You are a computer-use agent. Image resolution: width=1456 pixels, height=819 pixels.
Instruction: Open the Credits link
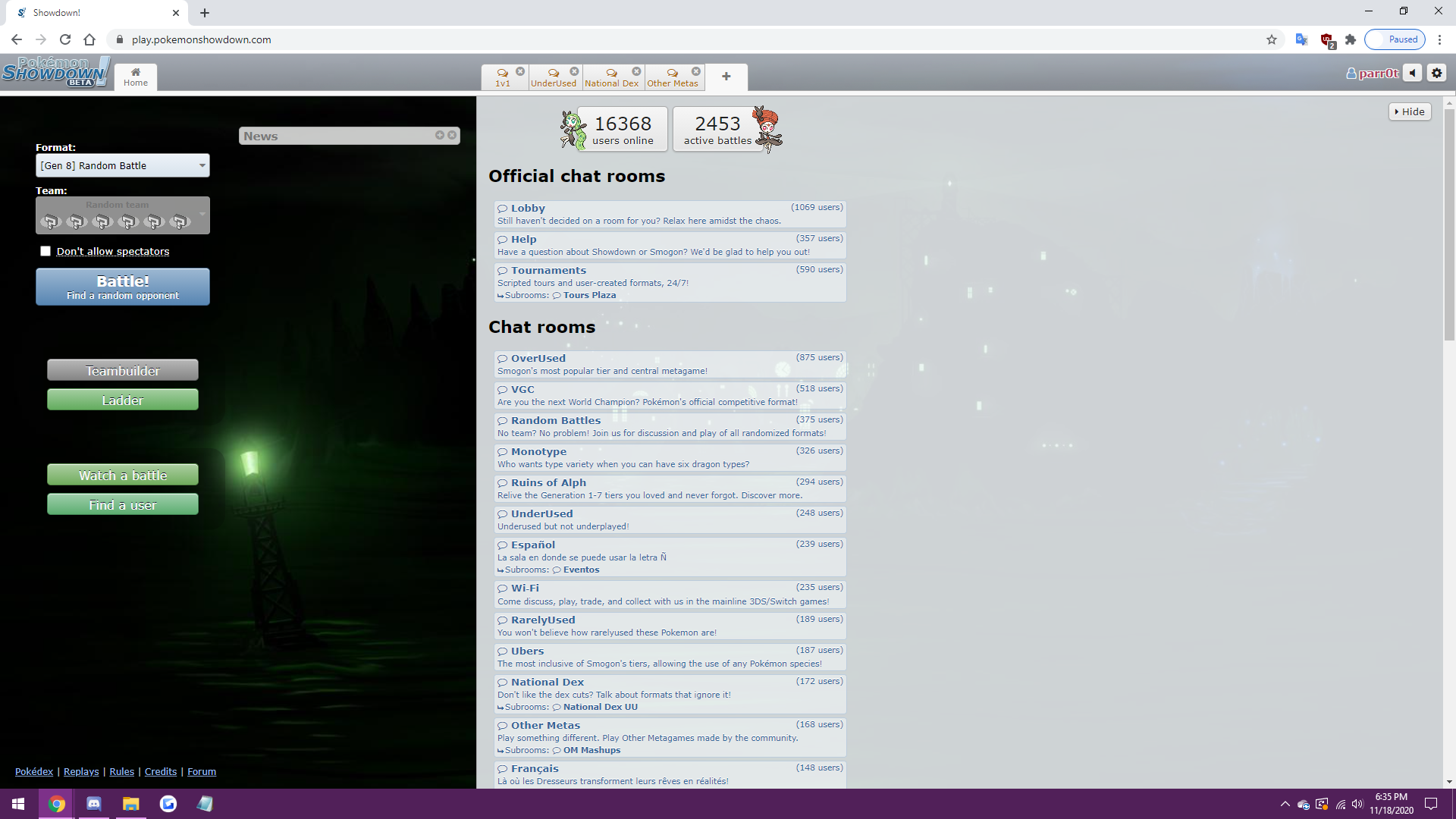(161, 771)
